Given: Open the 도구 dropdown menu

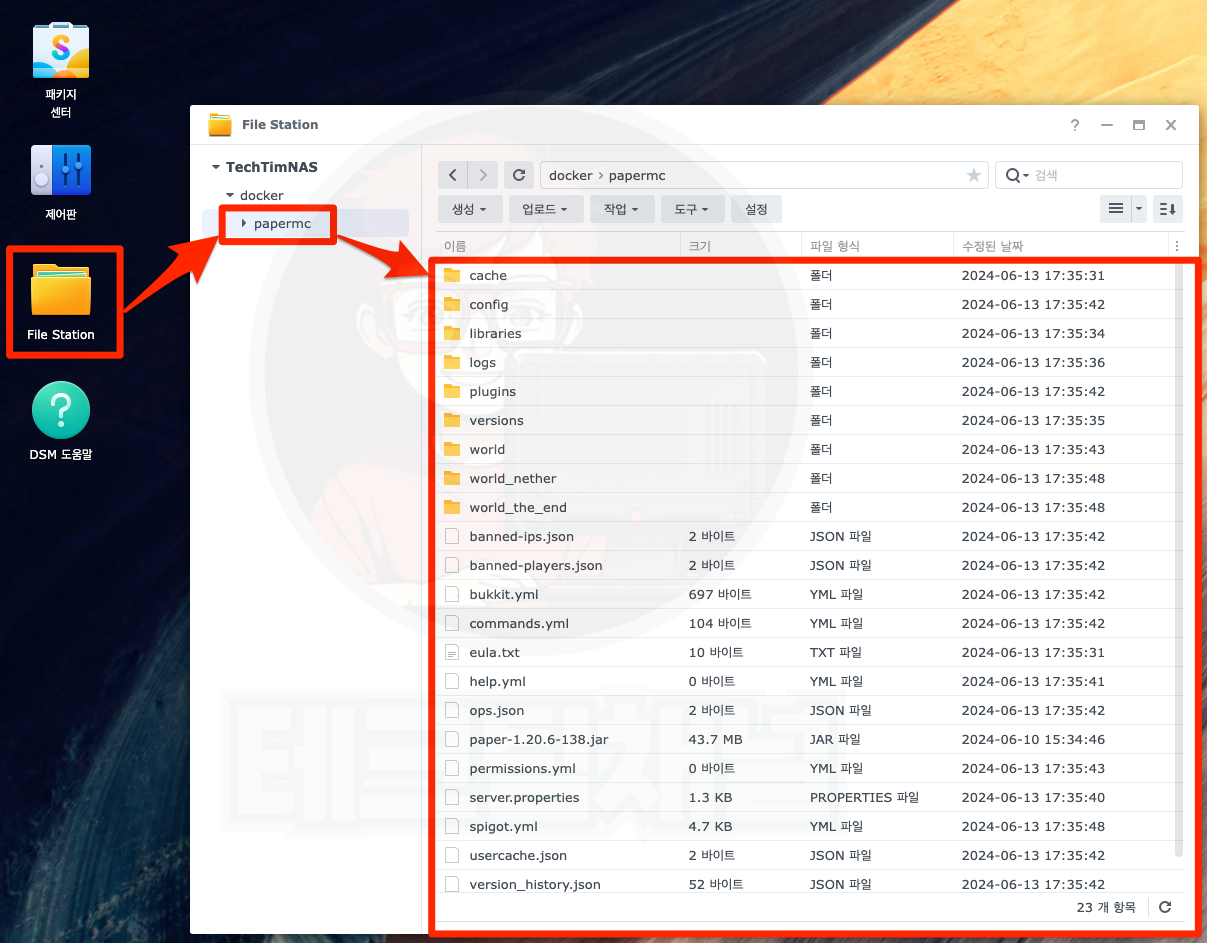Looking at the screenshot, I should pyautogui.click(x=692, y=209).
